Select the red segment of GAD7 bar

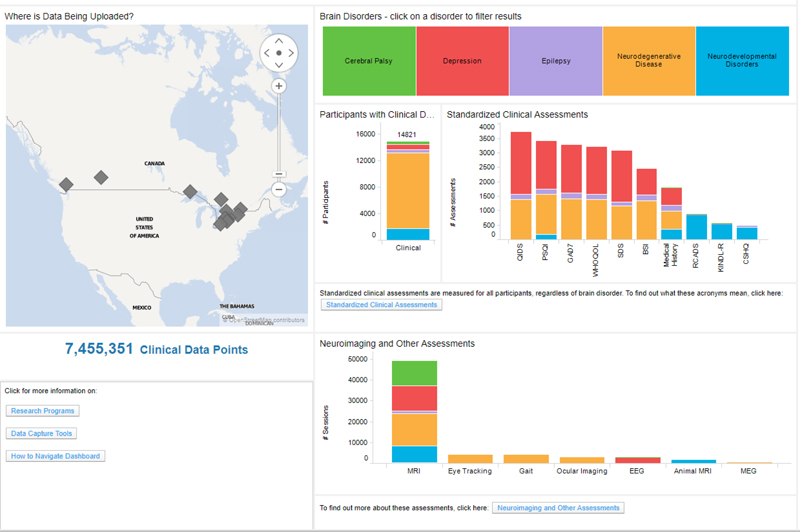[x=571, y=169]
